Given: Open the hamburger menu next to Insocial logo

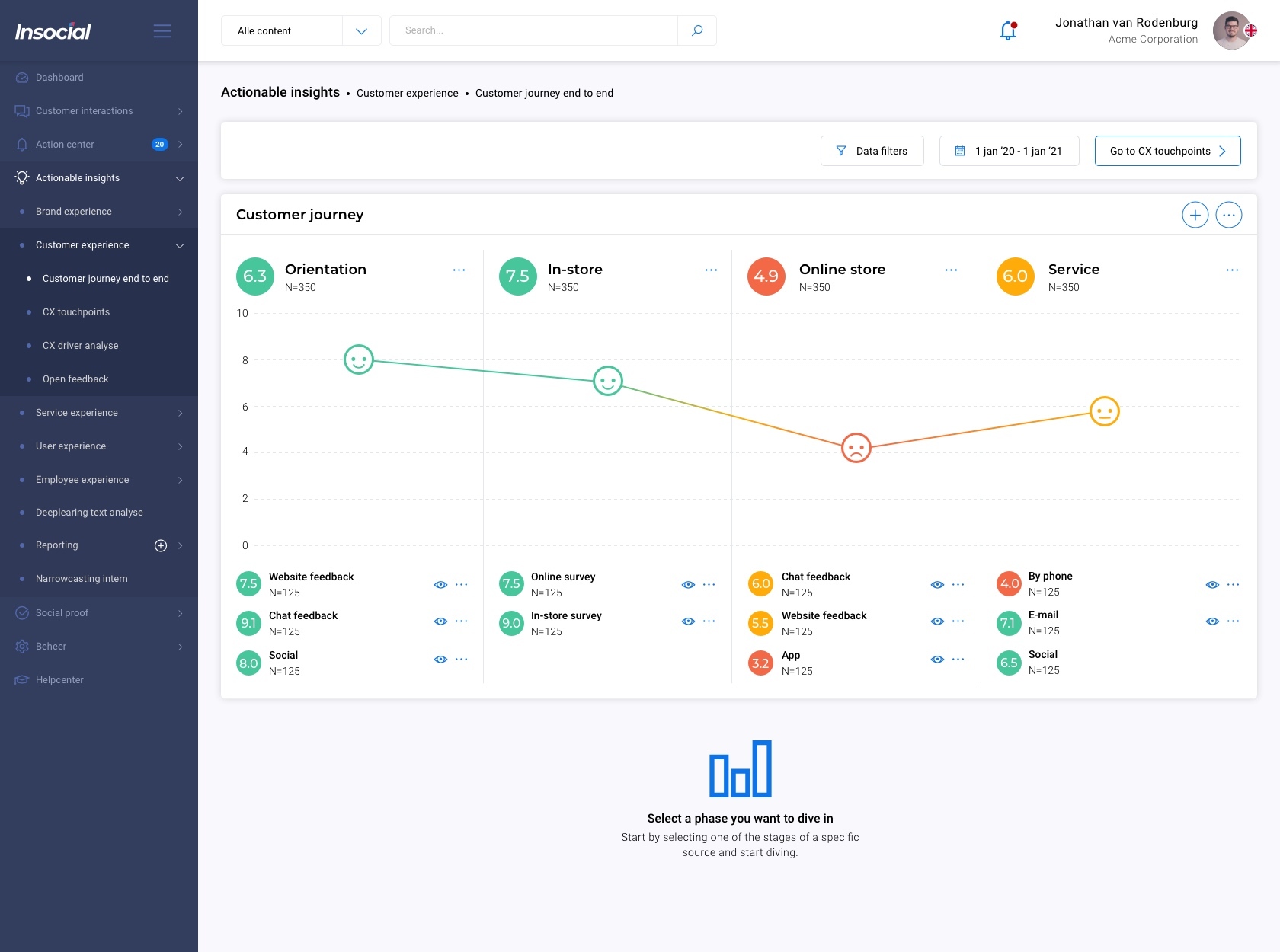Looking at the screenshot, I should pos(162,30).
